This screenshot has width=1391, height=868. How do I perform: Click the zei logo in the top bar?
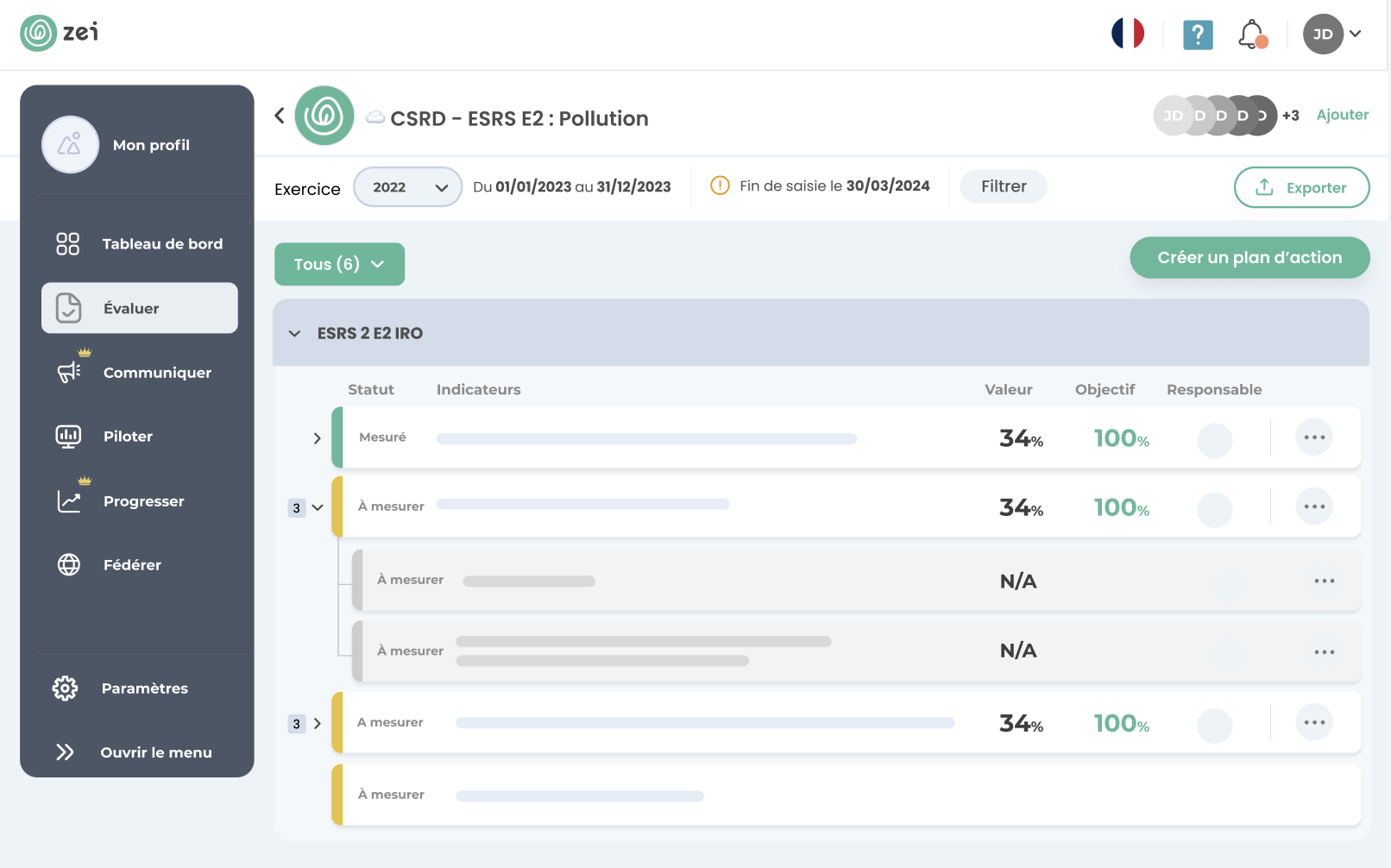(x=58, y=33)
